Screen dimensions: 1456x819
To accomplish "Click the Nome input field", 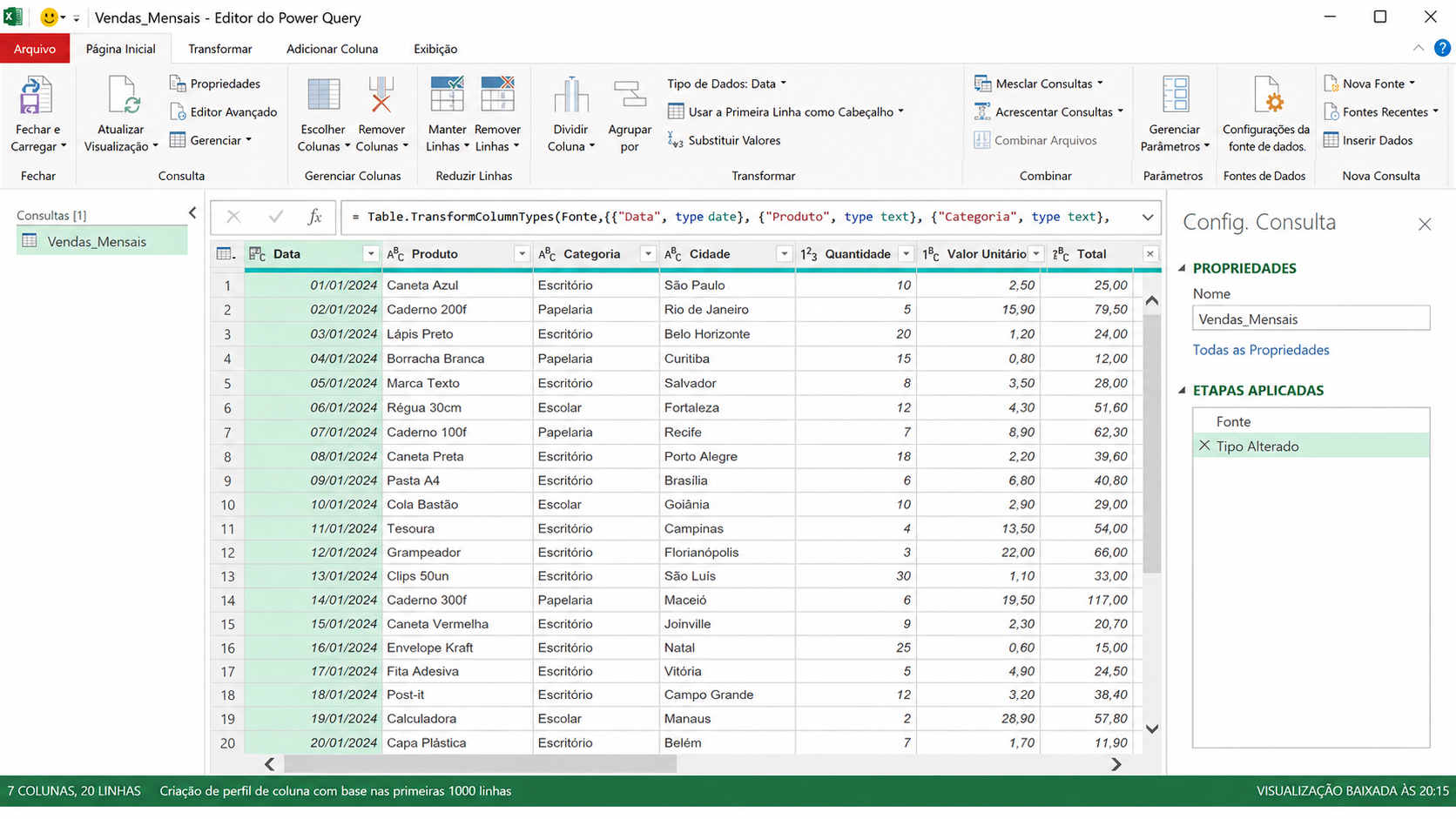I will coord(1311,319).
